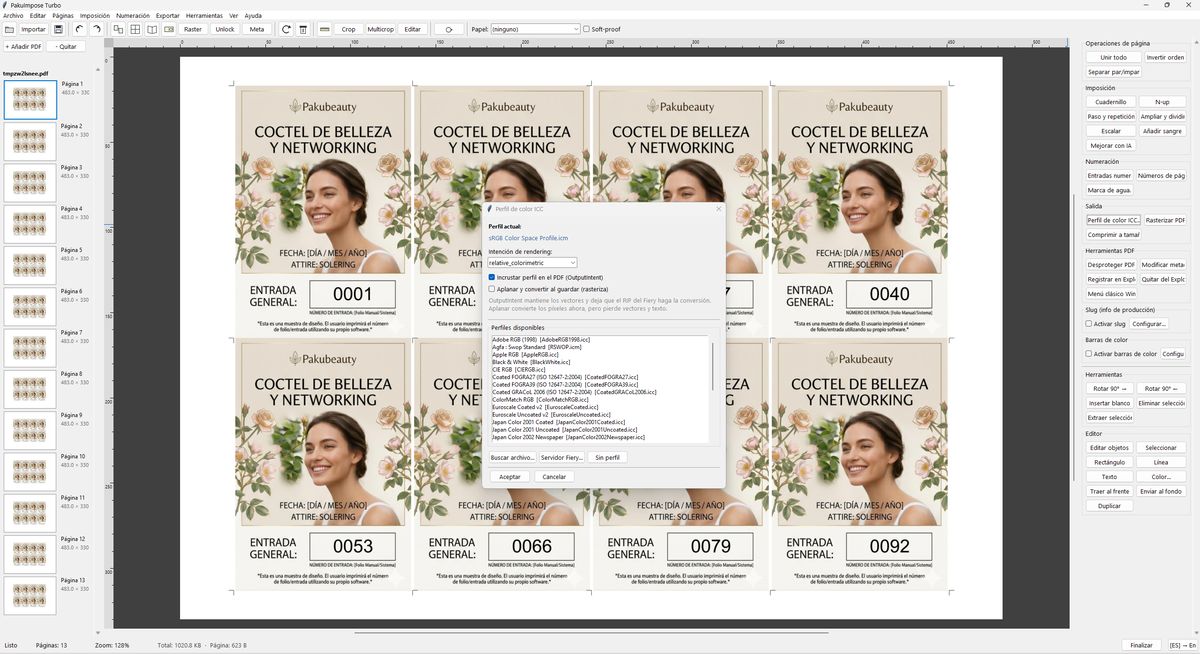The height and width of the screenshot is (654, 1200).
Task: Click the circular rotate icon after Meta
Action: click(x=287, y=29)
